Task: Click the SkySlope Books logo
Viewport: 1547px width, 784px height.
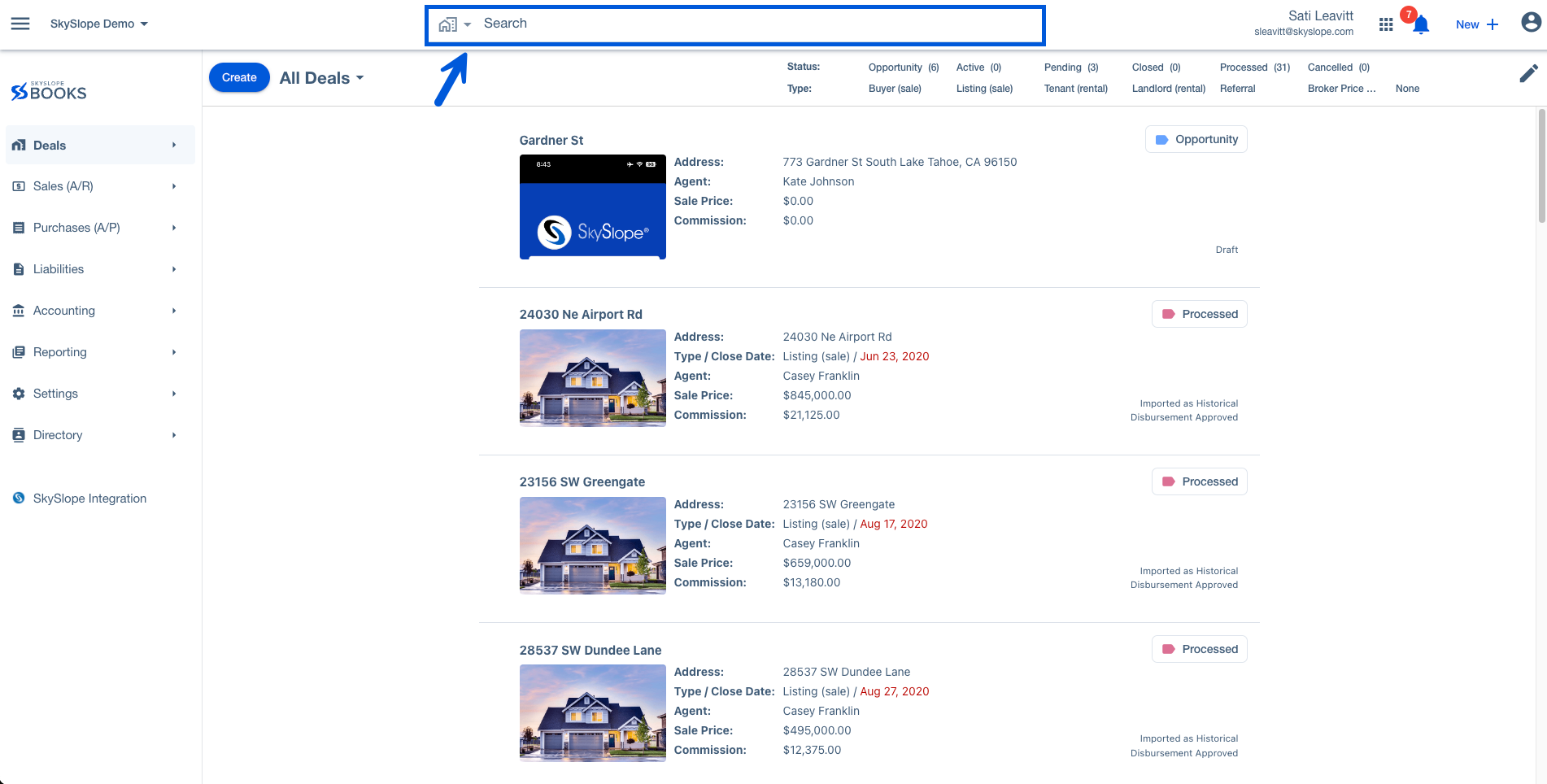Action: tap(49, 91)
